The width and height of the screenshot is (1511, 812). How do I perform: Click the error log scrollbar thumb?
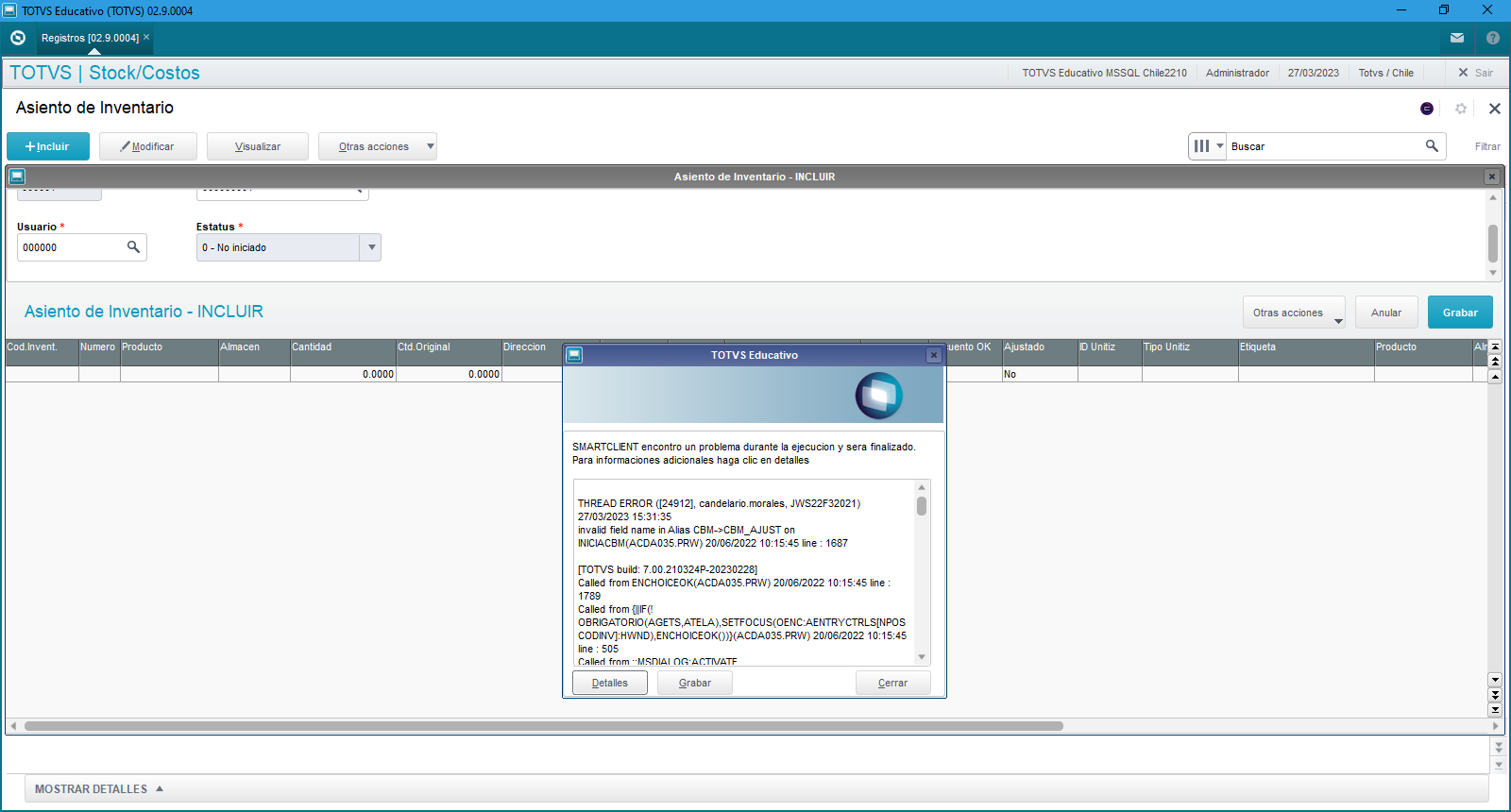tap(922, 506)
